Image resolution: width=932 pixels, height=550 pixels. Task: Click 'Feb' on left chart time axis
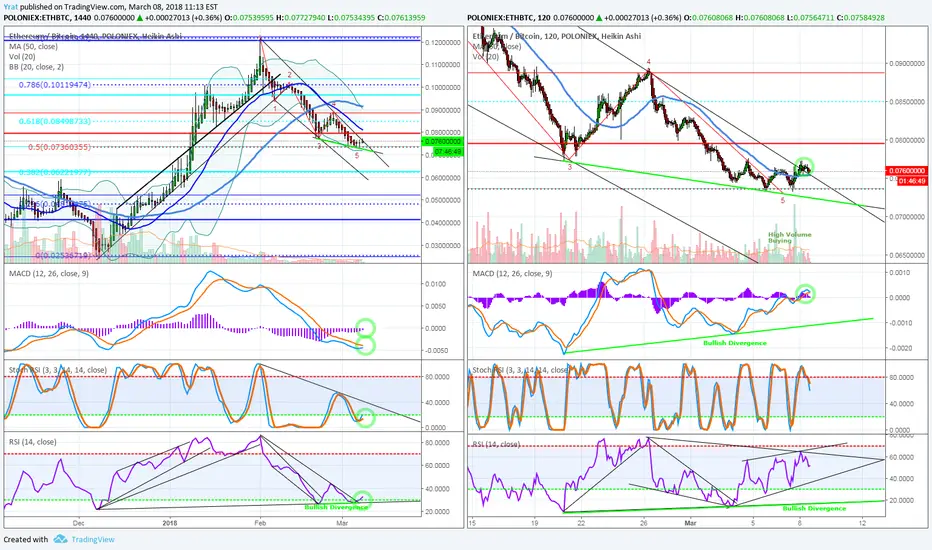tap(260, 523)
